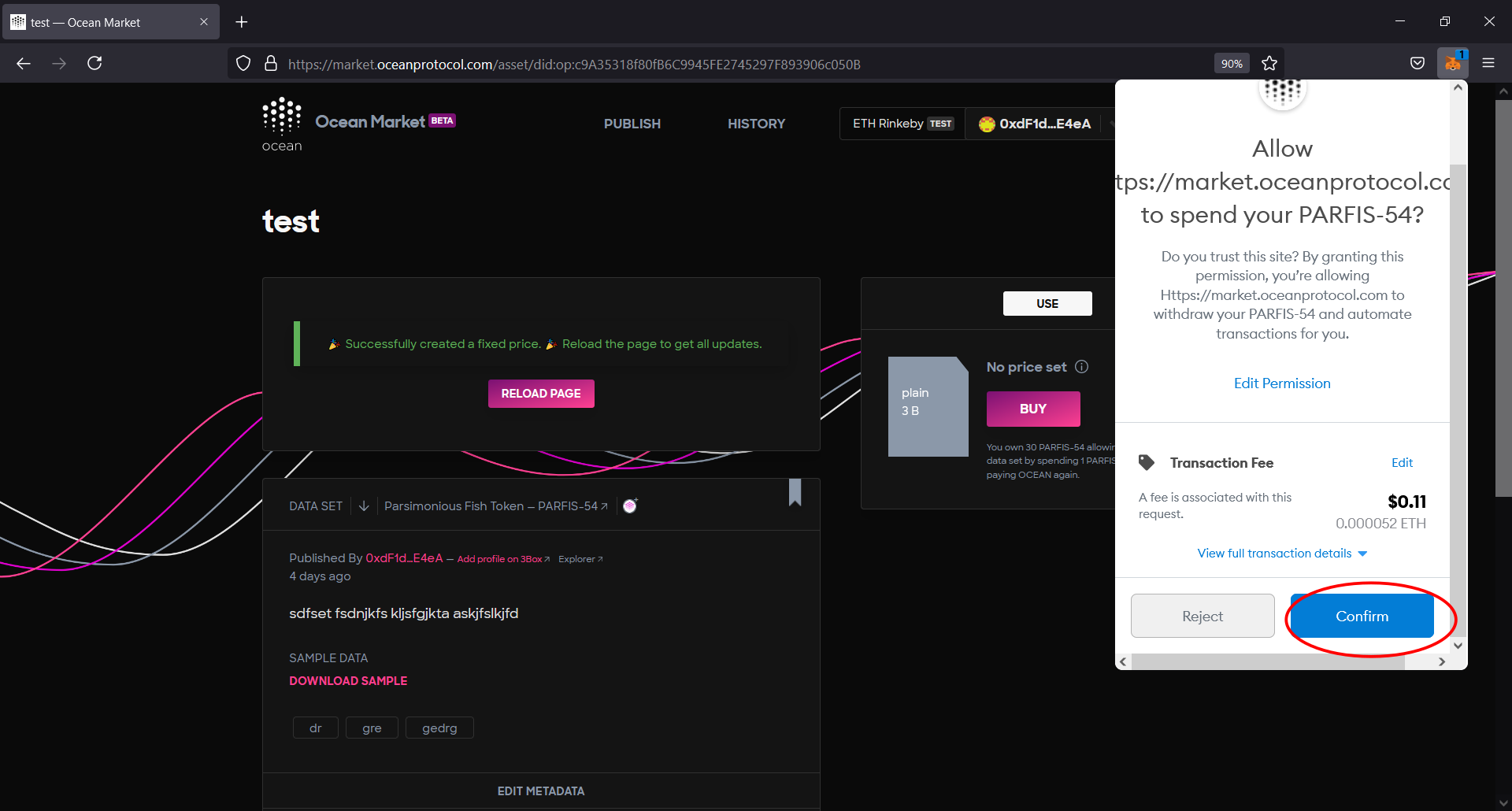Click the MetaMask popup horizontal scrollbar
Image resolution: width=1512 pixels, height=811 pixels.
click(x=1268, y=662)
